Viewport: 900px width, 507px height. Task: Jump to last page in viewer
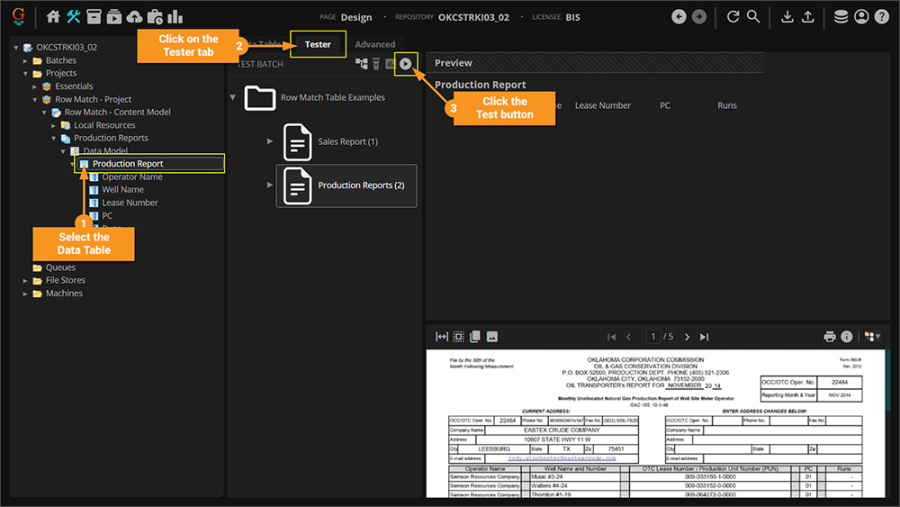pyautogui.click(x=704, y=337)
